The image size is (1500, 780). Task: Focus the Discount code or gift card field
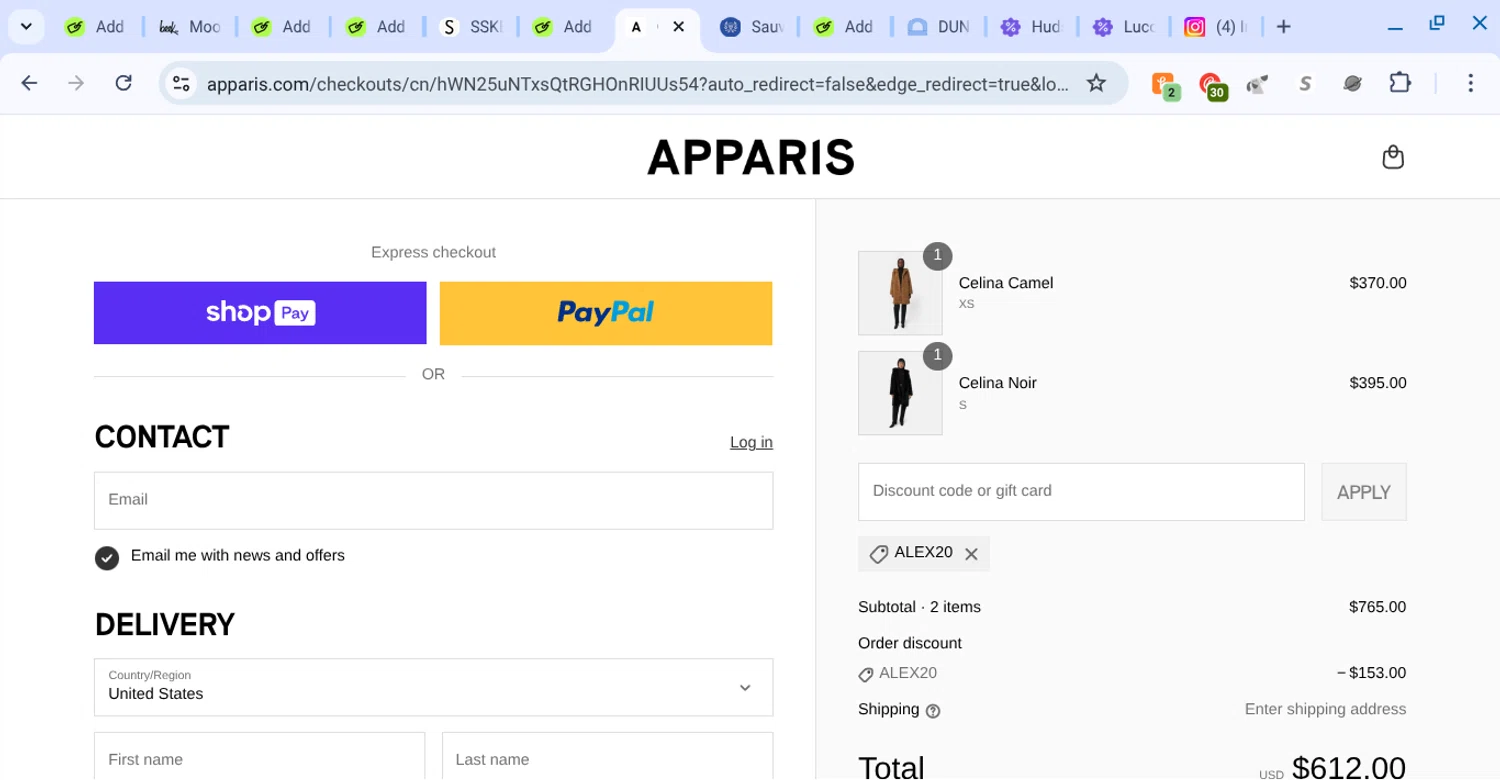click(1081, 491)
